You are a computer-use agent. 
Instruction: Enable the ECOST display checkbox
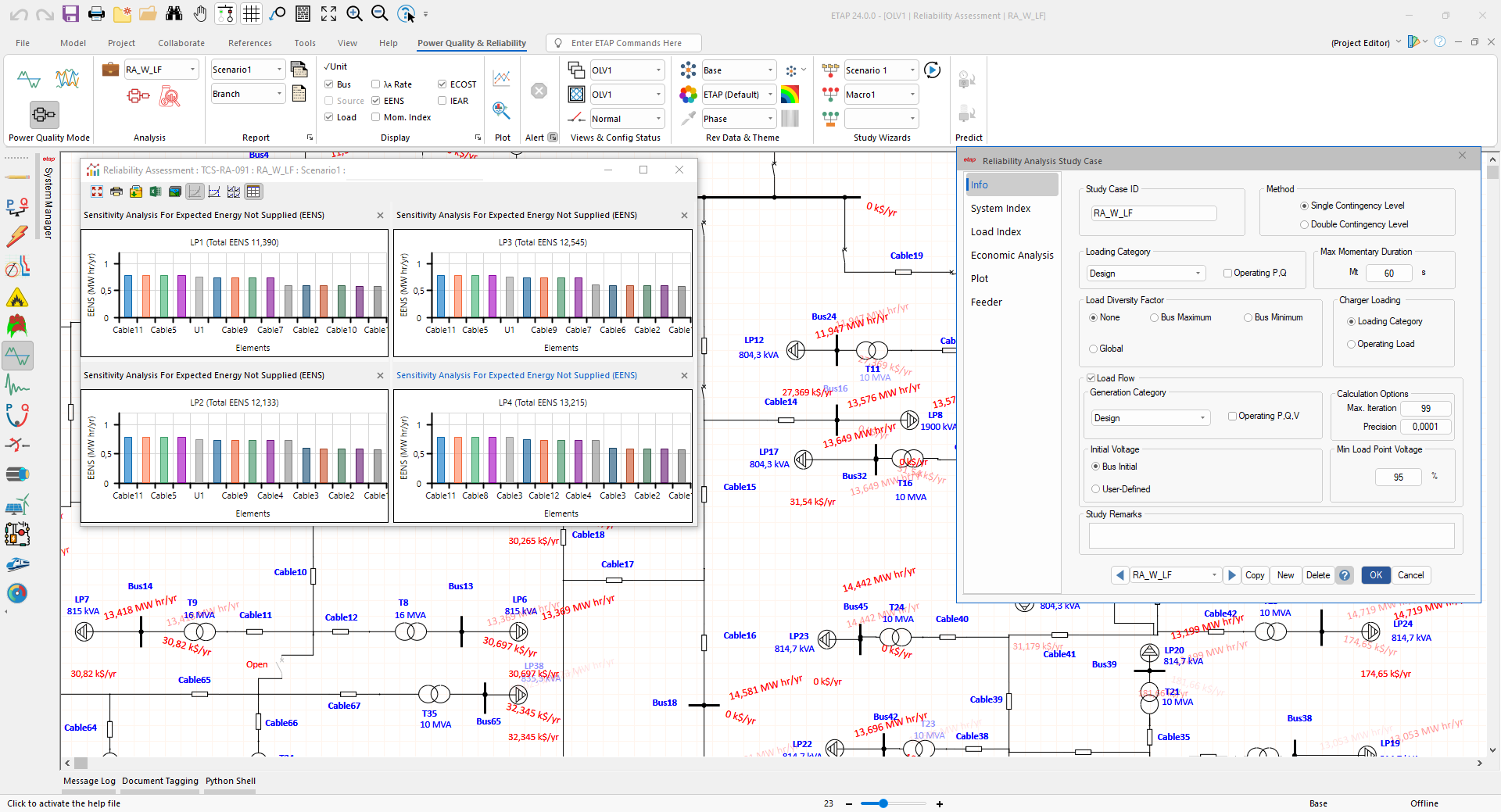tap(443, 84)
